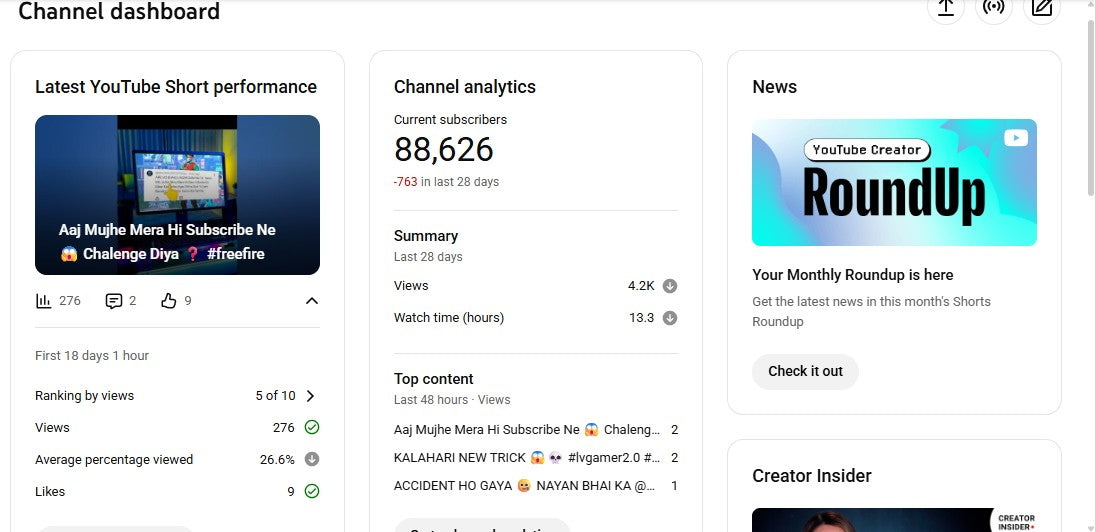Viewport: 1095px width, 532px height.
Task: Open Aaj Mujhe Mera Hi Subscribe top content entry
Action: click(527, 430)
